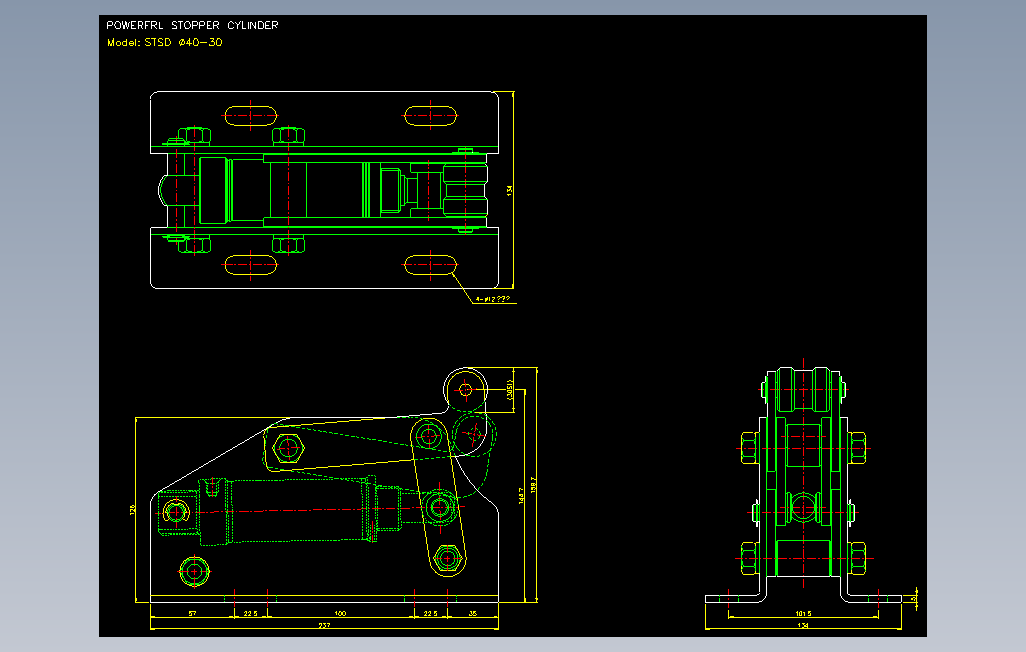Viewport: 1026px width, 652px height.
Task: Click the 57 horizontal dimension value
Action: pos(192,613)
